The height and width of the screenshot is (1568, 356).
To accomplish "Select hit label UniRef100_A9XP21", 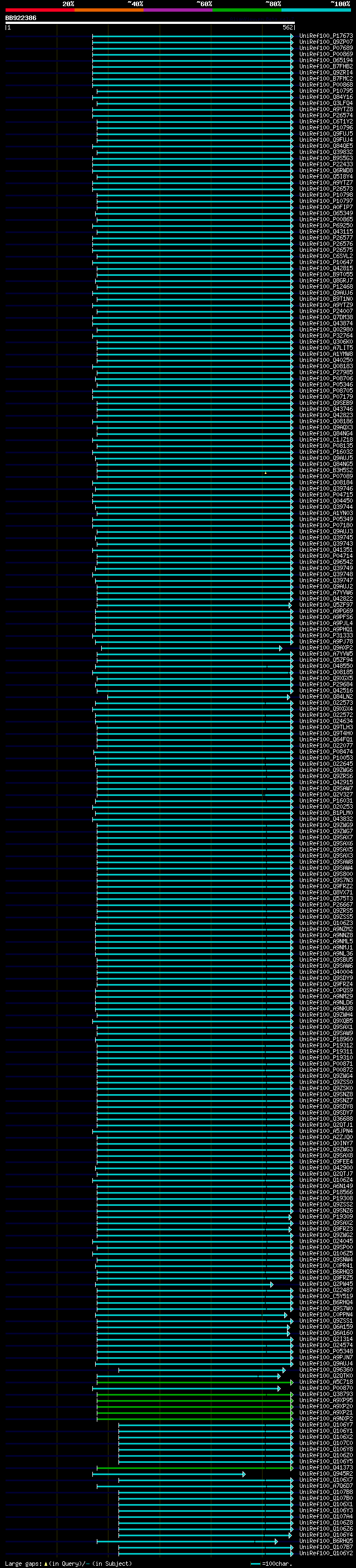I will click(x=325, y=1412).
